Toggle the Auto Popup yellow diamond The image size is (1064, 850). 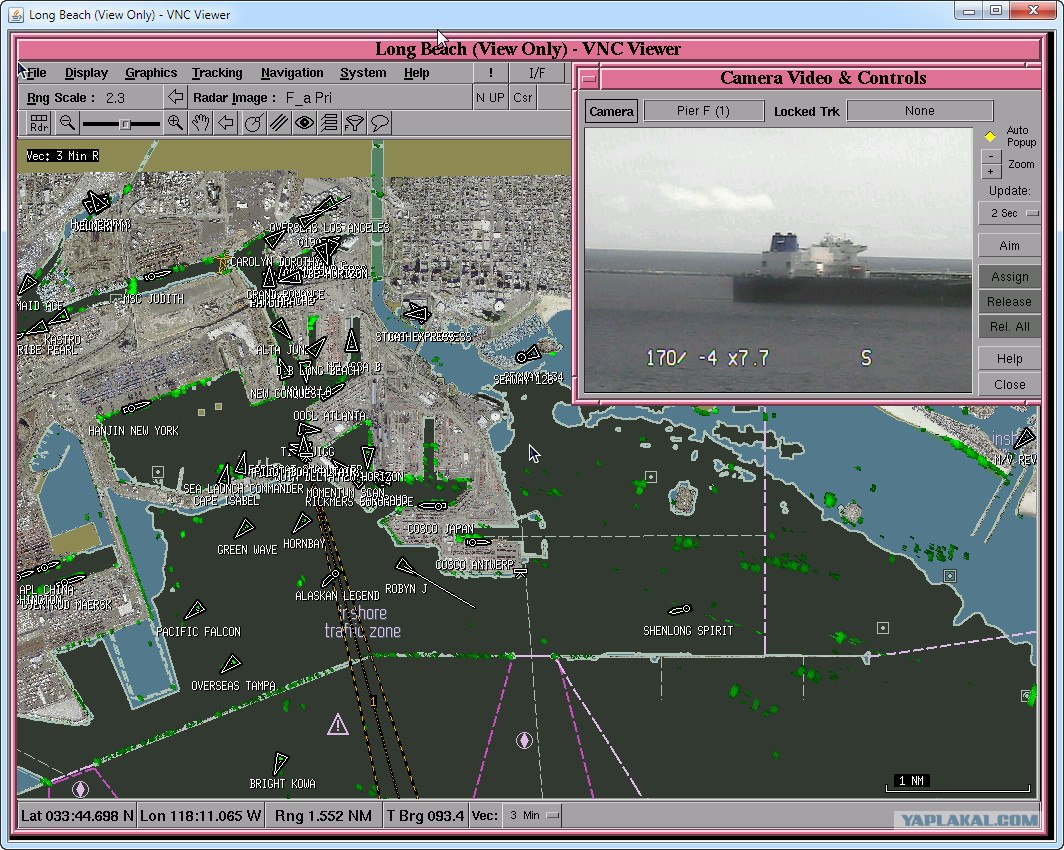coord(990,136)
